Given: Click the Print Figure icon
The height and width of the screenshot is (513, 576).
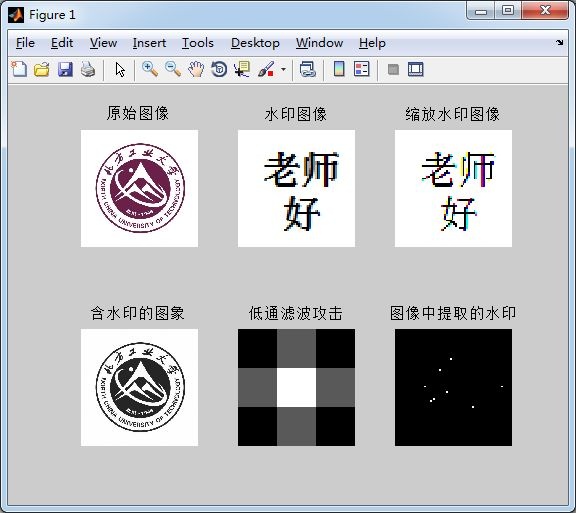Looking at the screenshot, I should click(x=88, y=69).
